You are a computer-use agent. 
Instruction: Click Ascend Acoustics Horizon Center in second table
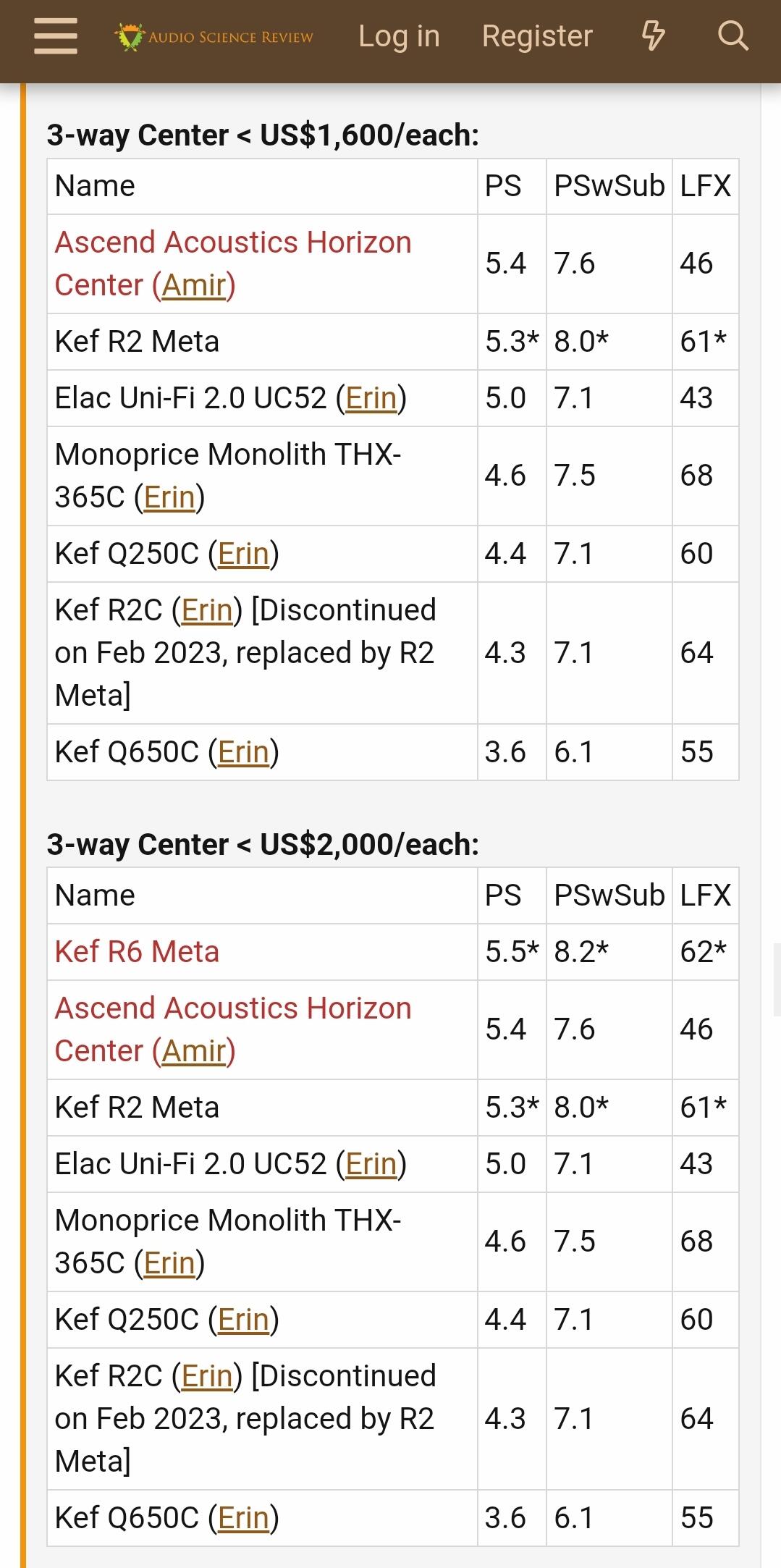232,1008
